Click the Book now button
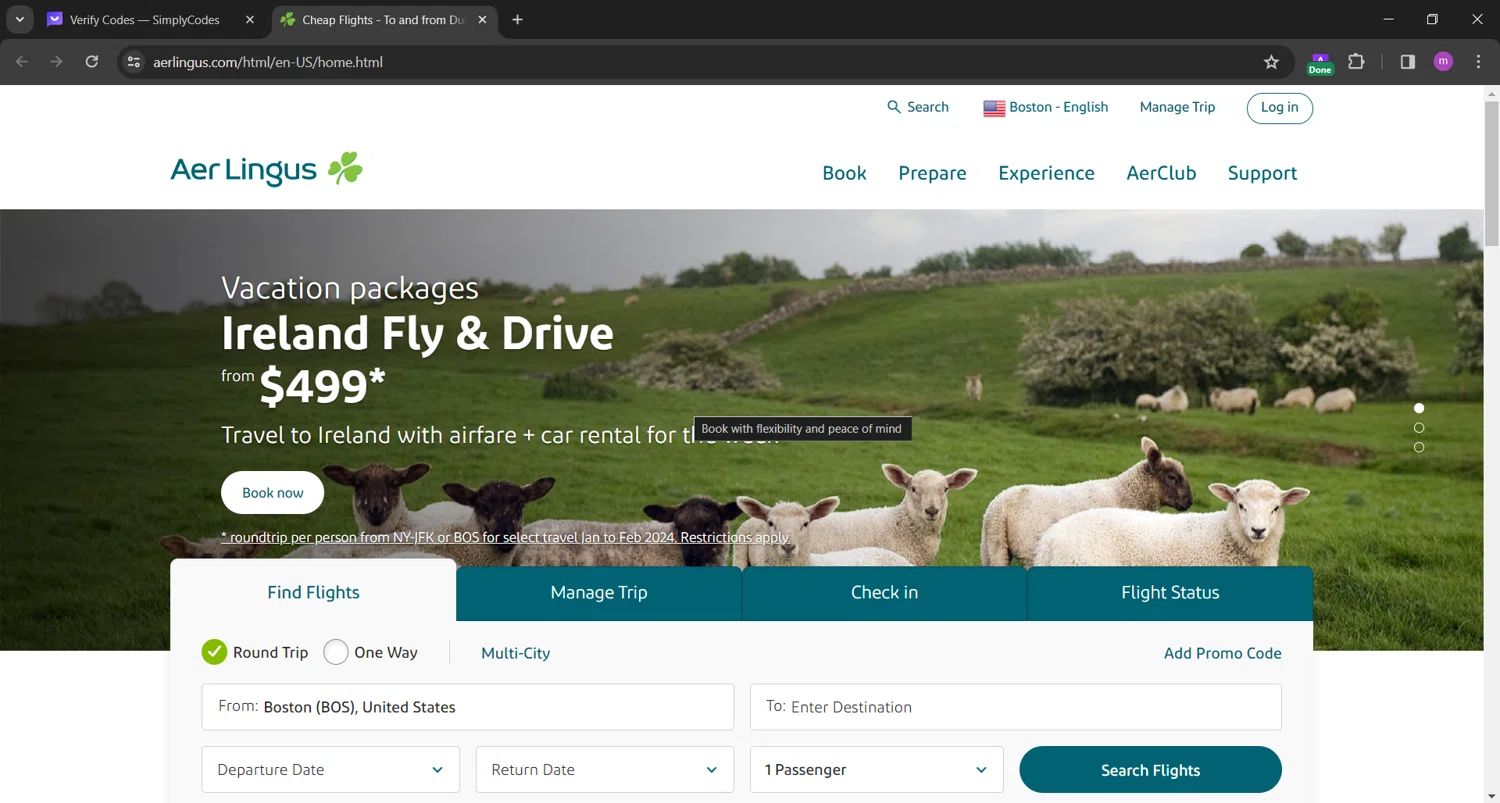The height and width of the screenshot is (803, 1500). click(x=273, y=493)
